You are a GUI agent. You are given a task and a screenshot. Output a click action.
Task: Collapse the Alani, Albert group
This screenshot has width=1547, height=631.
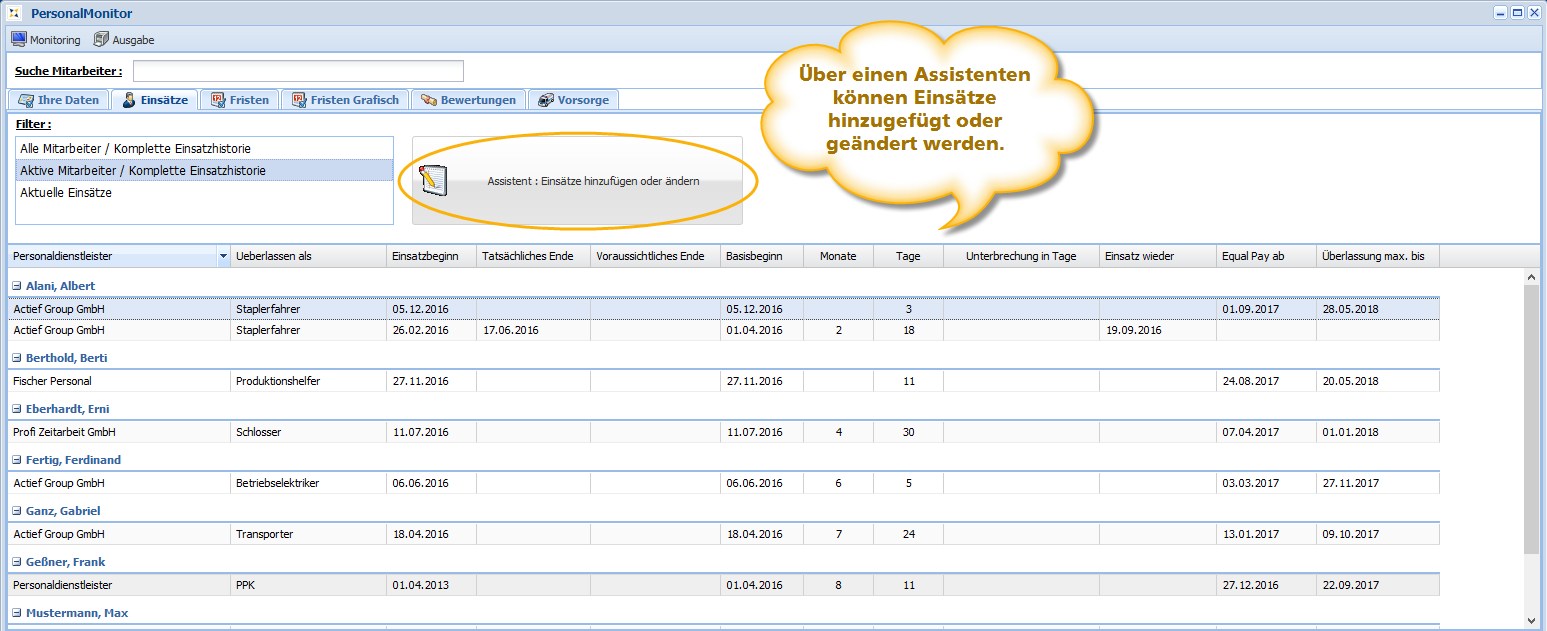[17, 287]
